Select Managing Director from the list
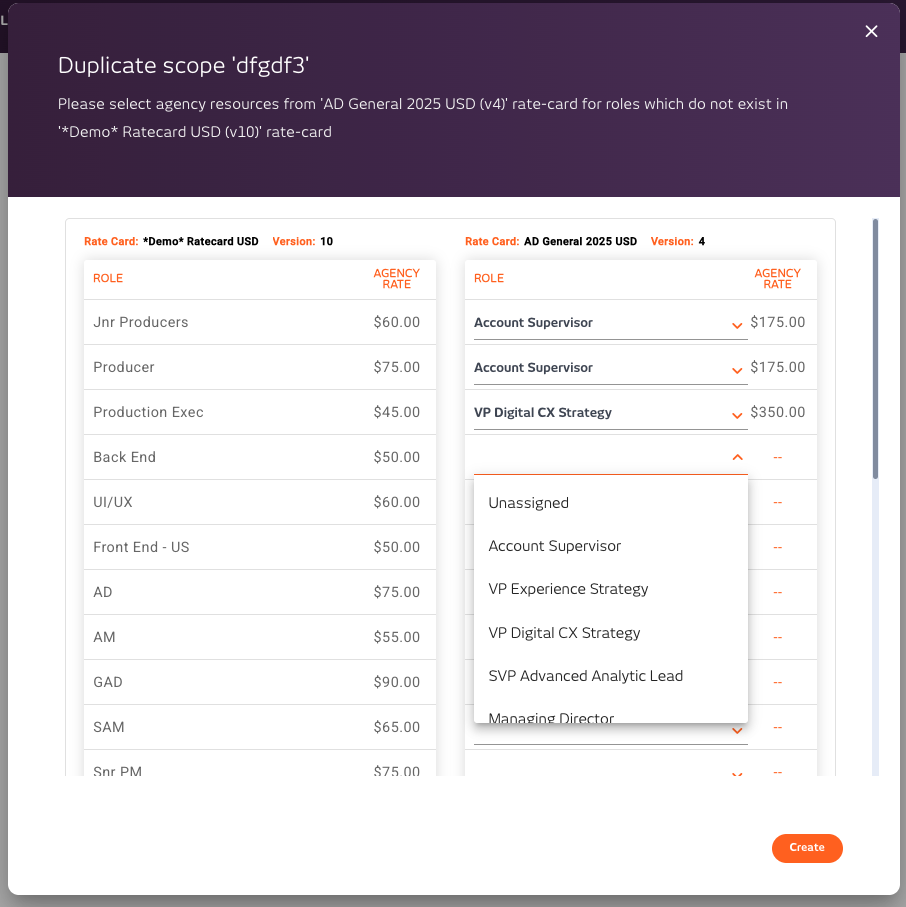 [x=551, y=716]
